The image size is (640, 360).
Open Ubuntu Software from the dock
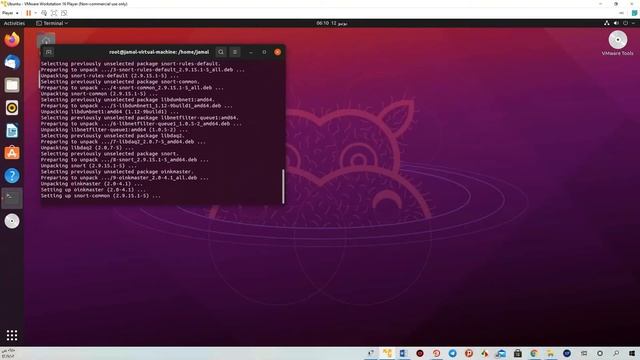[12, 153]
